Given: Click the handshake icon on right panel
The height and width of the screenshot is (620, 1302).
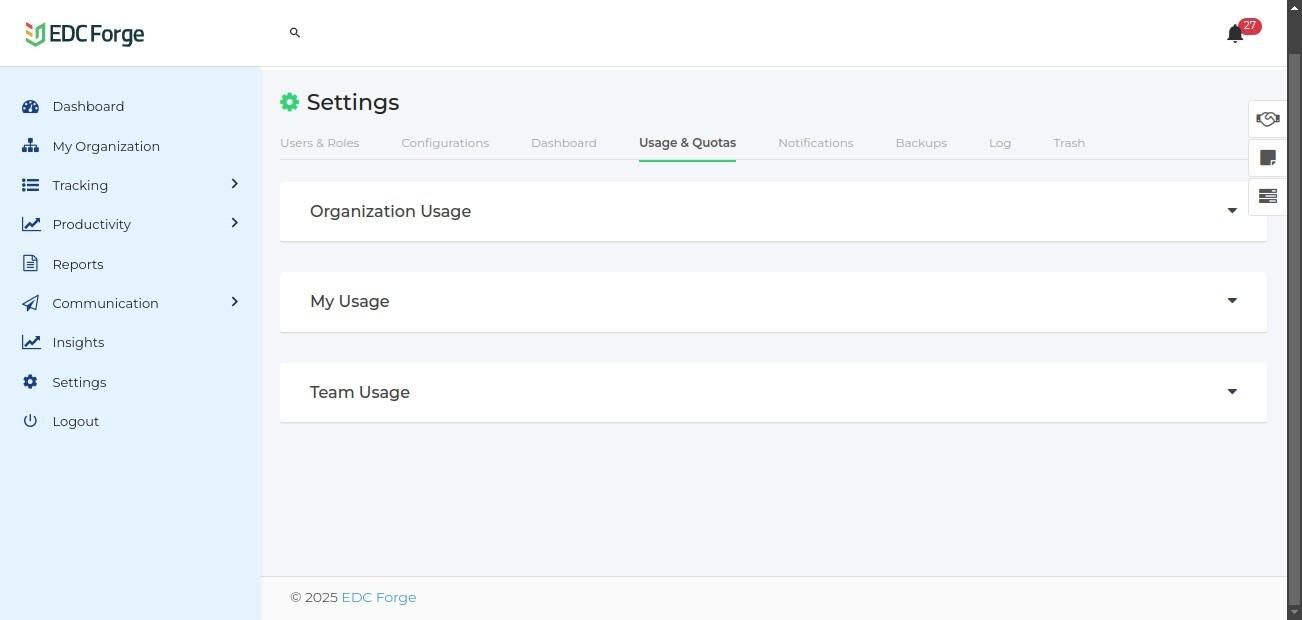Looking at the screenshot, I should (x=1267, y=119).
